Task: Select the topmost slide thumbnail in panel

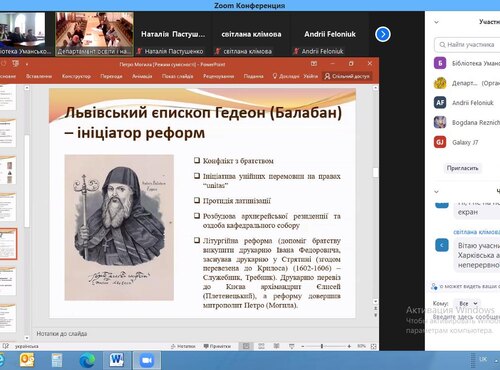Action: (8, 97)
